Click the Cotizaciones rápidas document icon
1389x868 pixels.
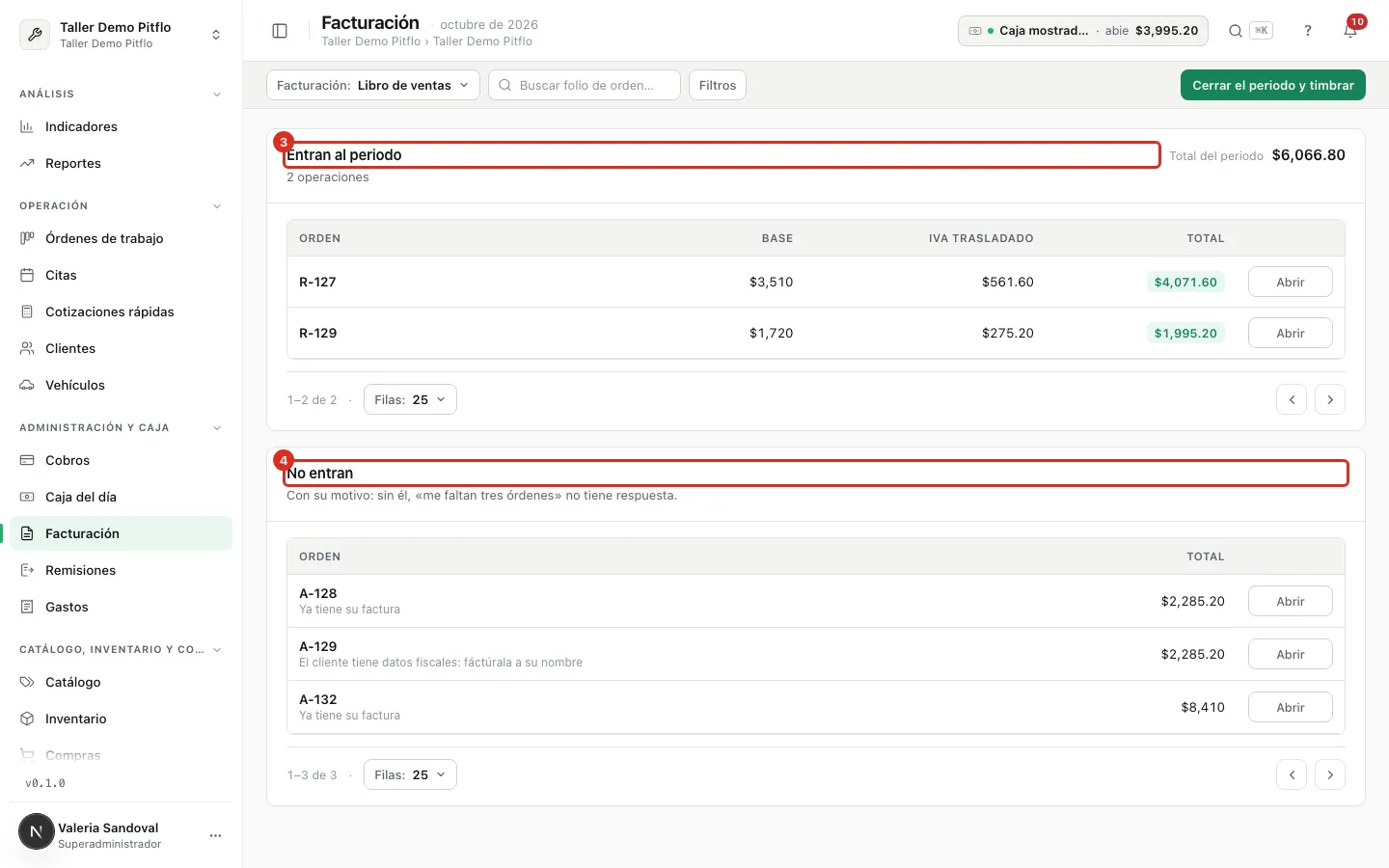click(x=27, y=312)
